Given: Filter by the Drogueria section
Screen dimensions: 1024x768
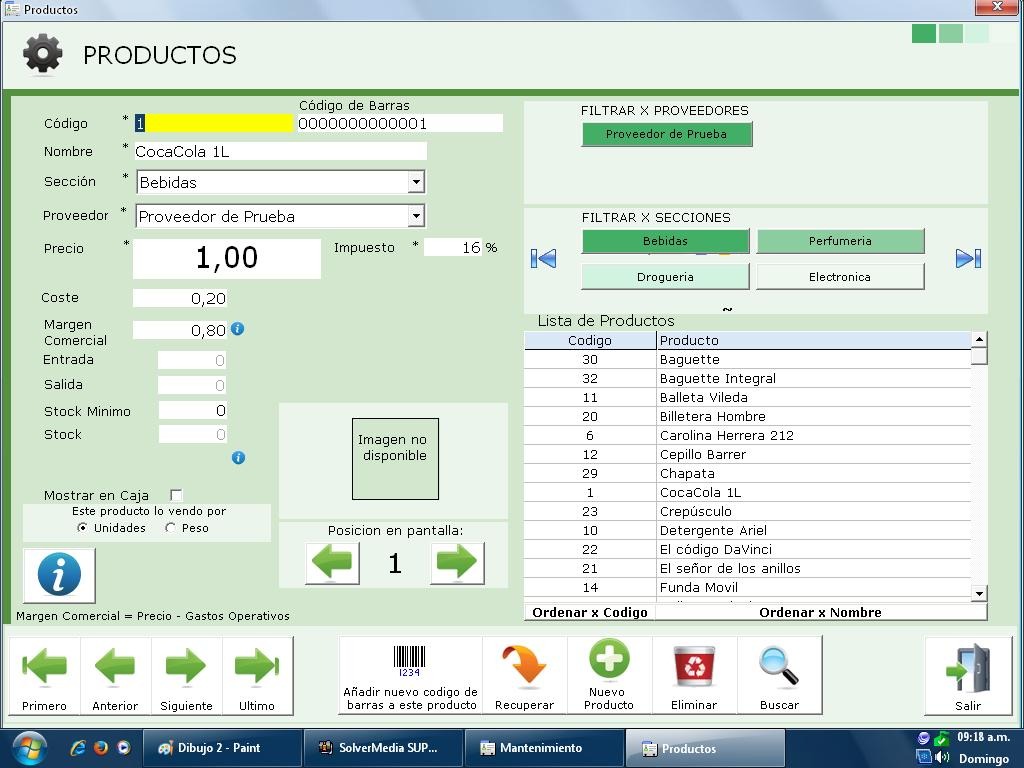Looking at the screenshot, I should pos(665,277).
